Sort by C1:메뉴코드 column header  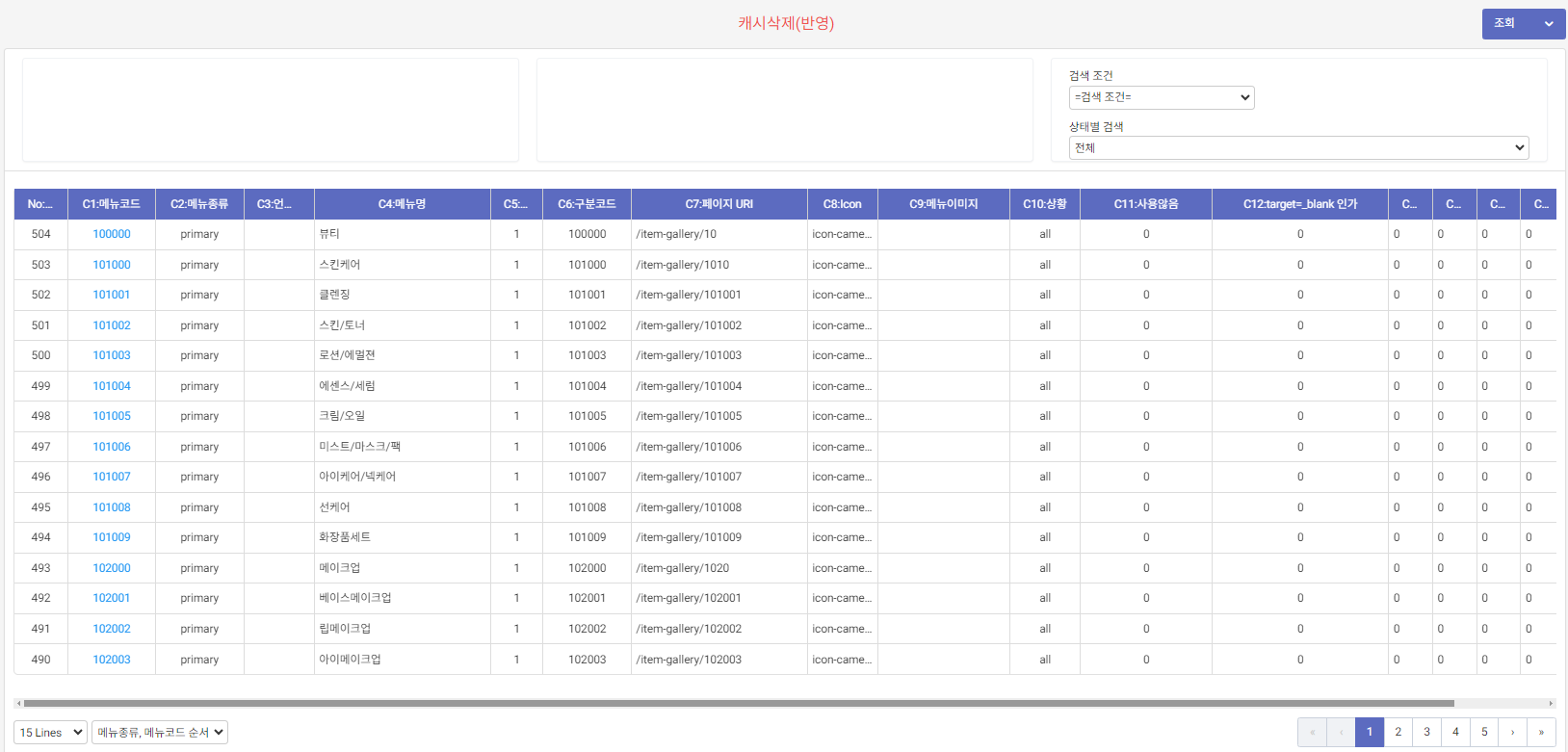(112, 204)
